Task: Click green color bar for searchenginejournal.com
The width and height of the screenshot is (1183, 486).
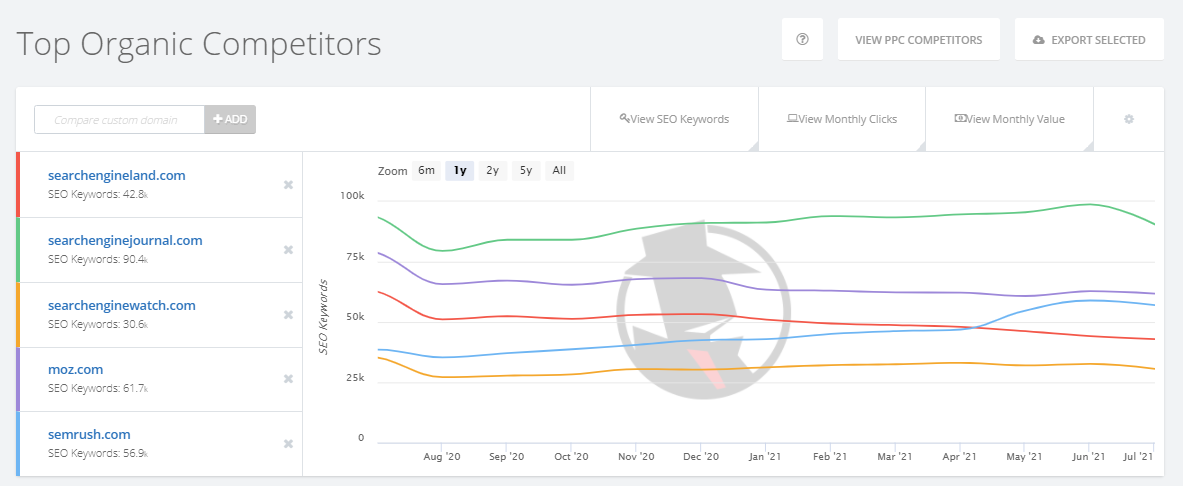Action: (18, 250)
